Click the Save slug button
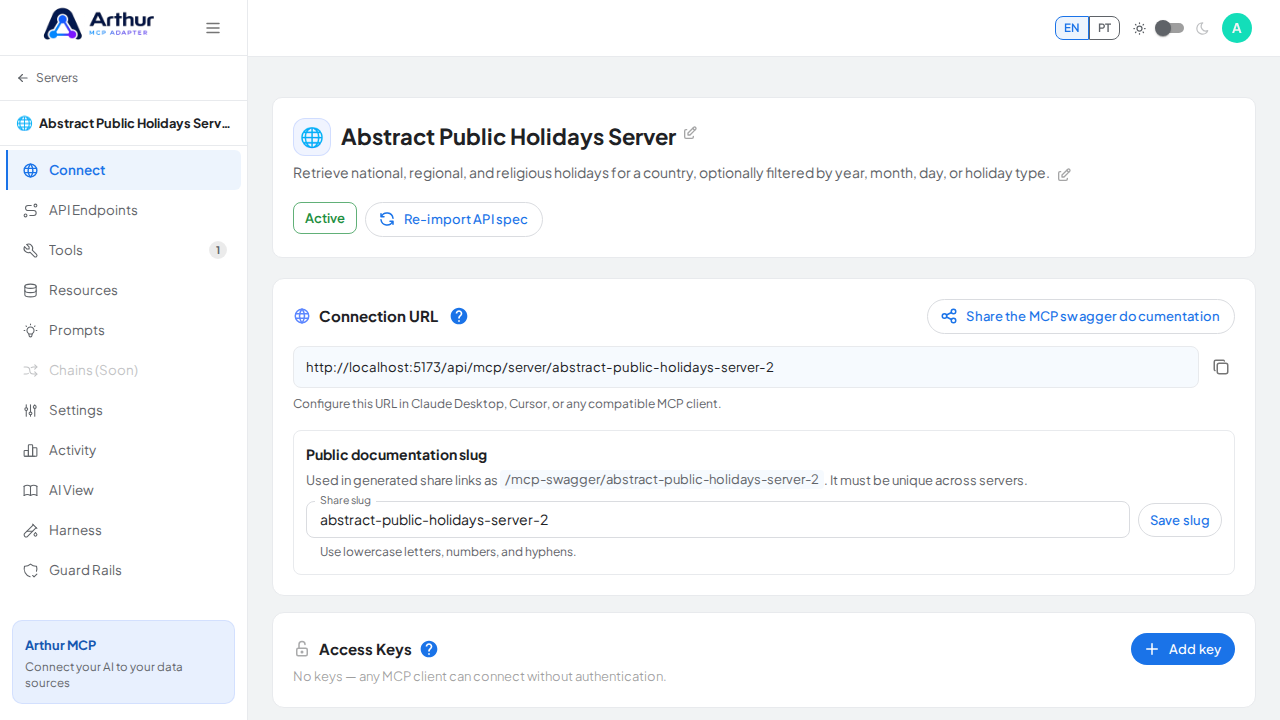Viewport: 1280px width, 720px height. coord(1180,520)
